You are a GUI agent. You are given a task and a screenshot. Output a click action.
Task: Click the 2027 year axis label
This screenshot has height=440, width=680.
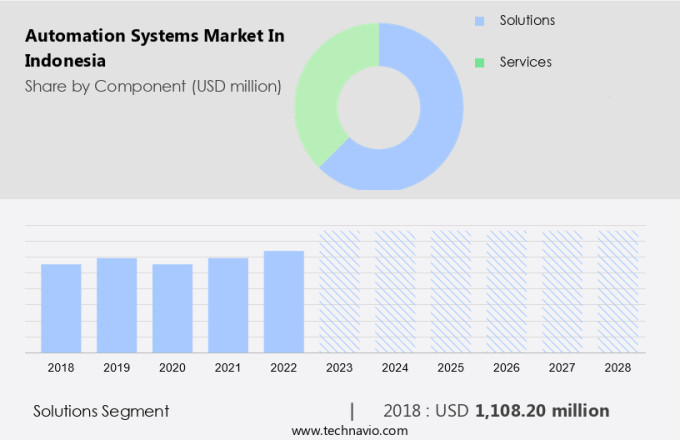tap(562, 368)
